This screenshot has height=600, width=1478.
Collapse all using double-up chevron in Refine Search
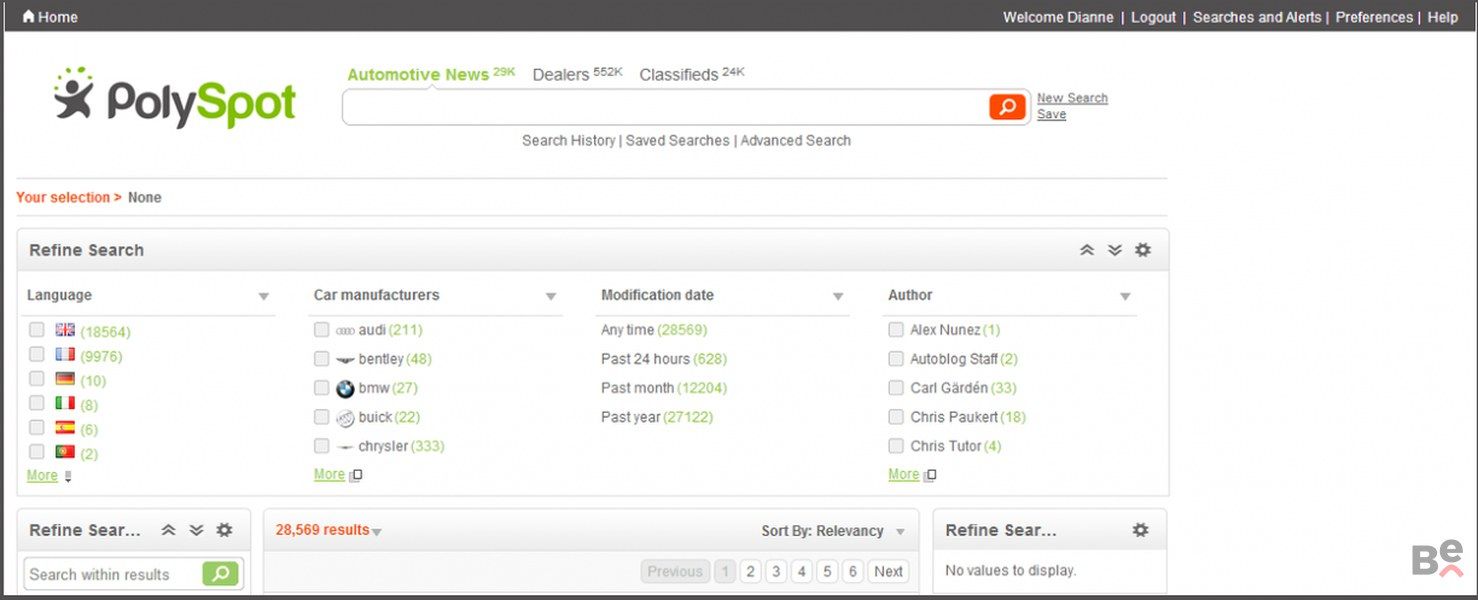(1087, 250)
